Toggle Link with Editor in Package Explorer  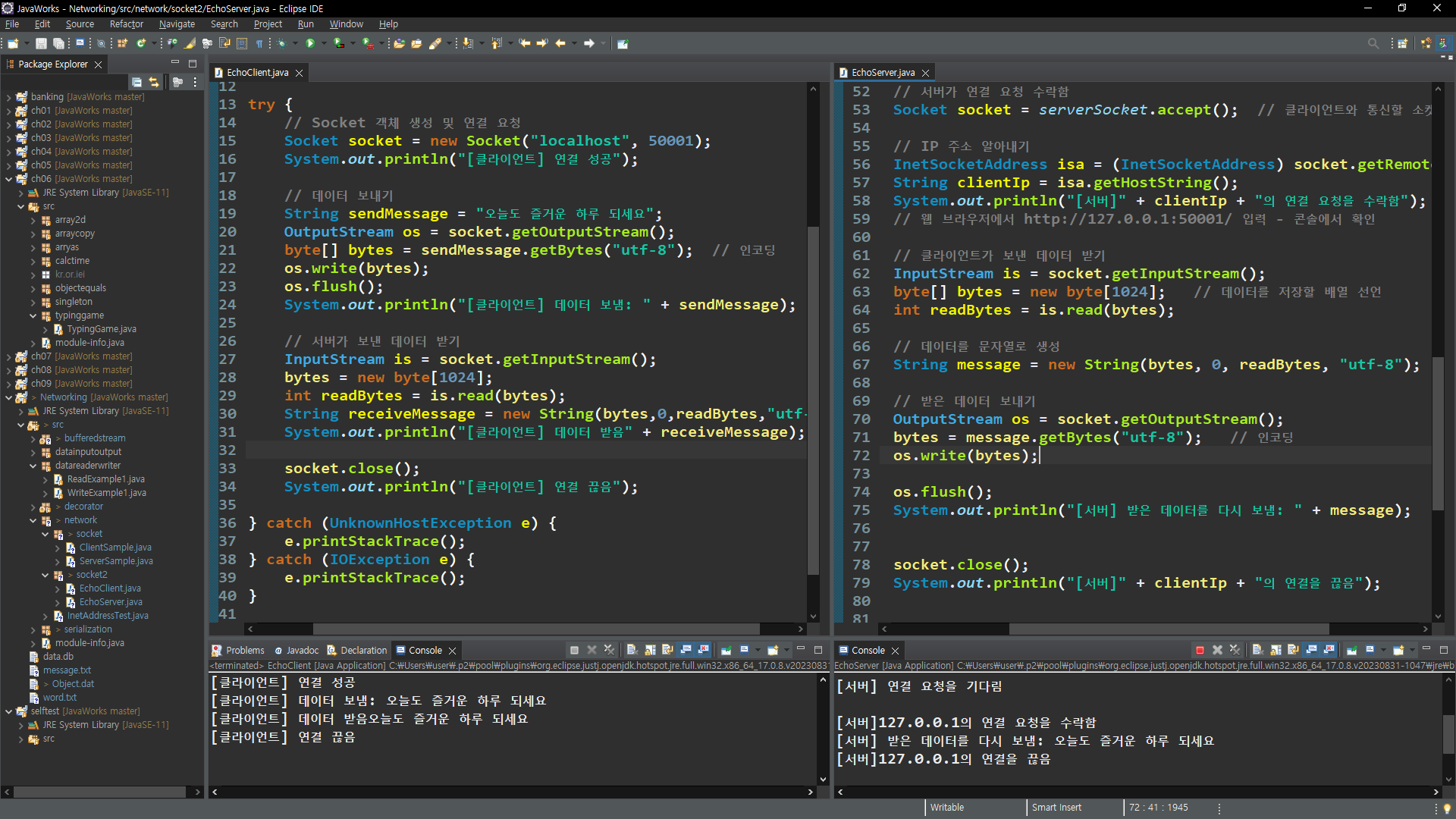(154, 82)
